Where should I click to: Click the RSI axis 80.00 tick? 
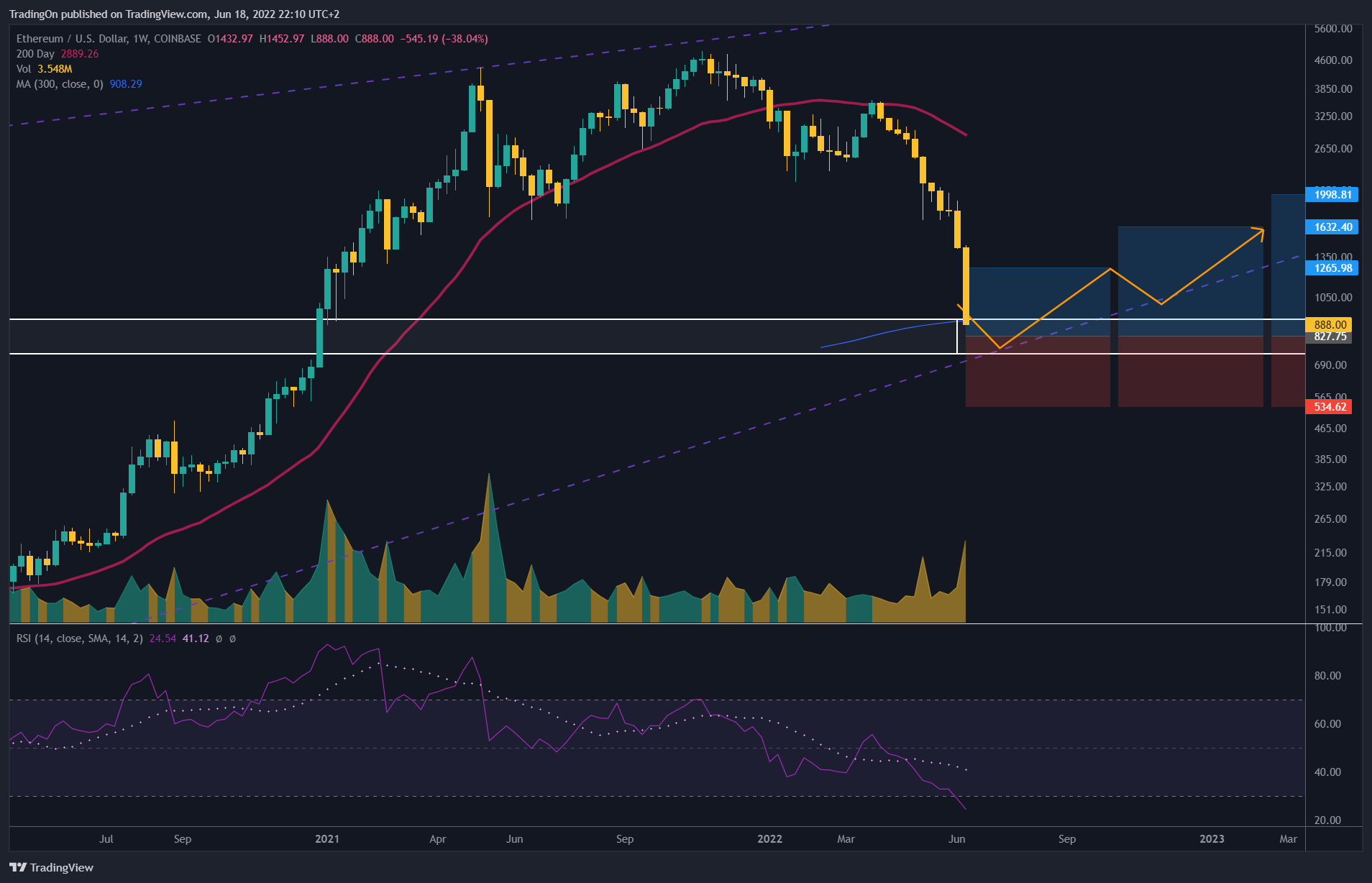point(1327,676)
